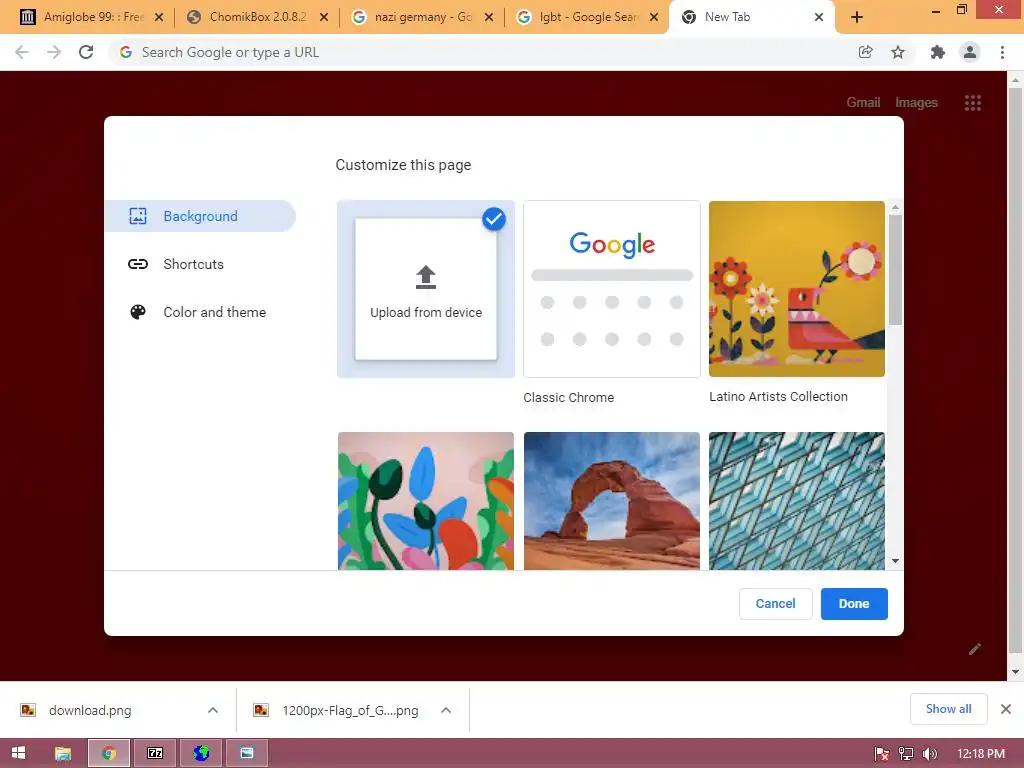Open the Shortcuts section
This screenshot has height=768, width=1024.
193,264
